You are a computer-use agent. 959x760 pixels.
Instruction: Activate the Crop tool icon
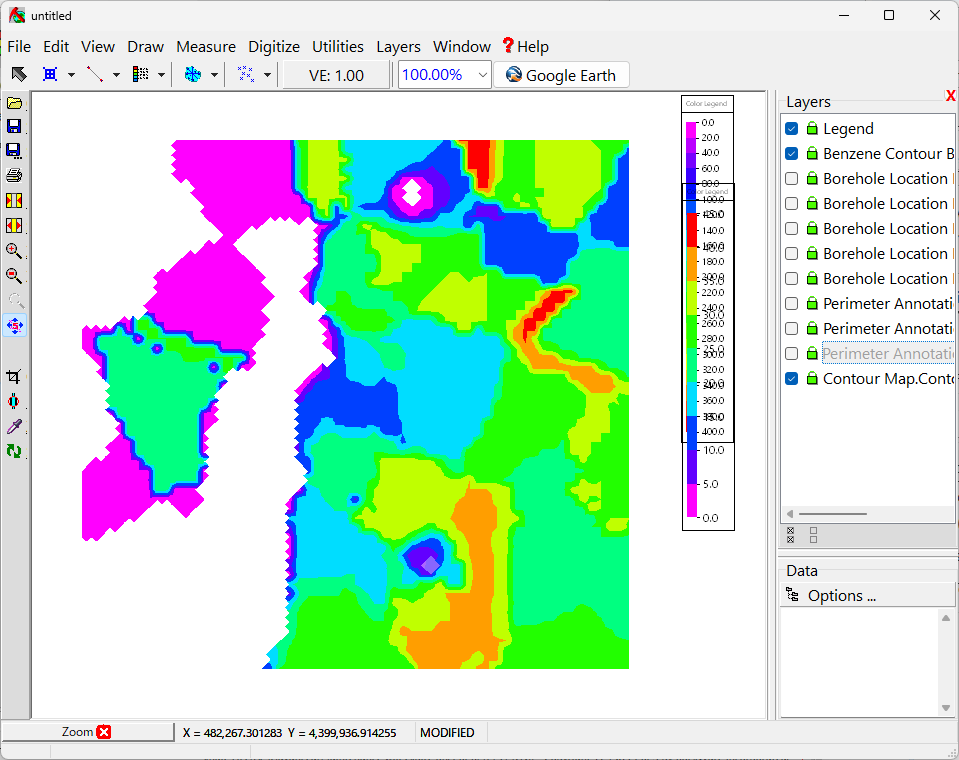coord(14,377)
